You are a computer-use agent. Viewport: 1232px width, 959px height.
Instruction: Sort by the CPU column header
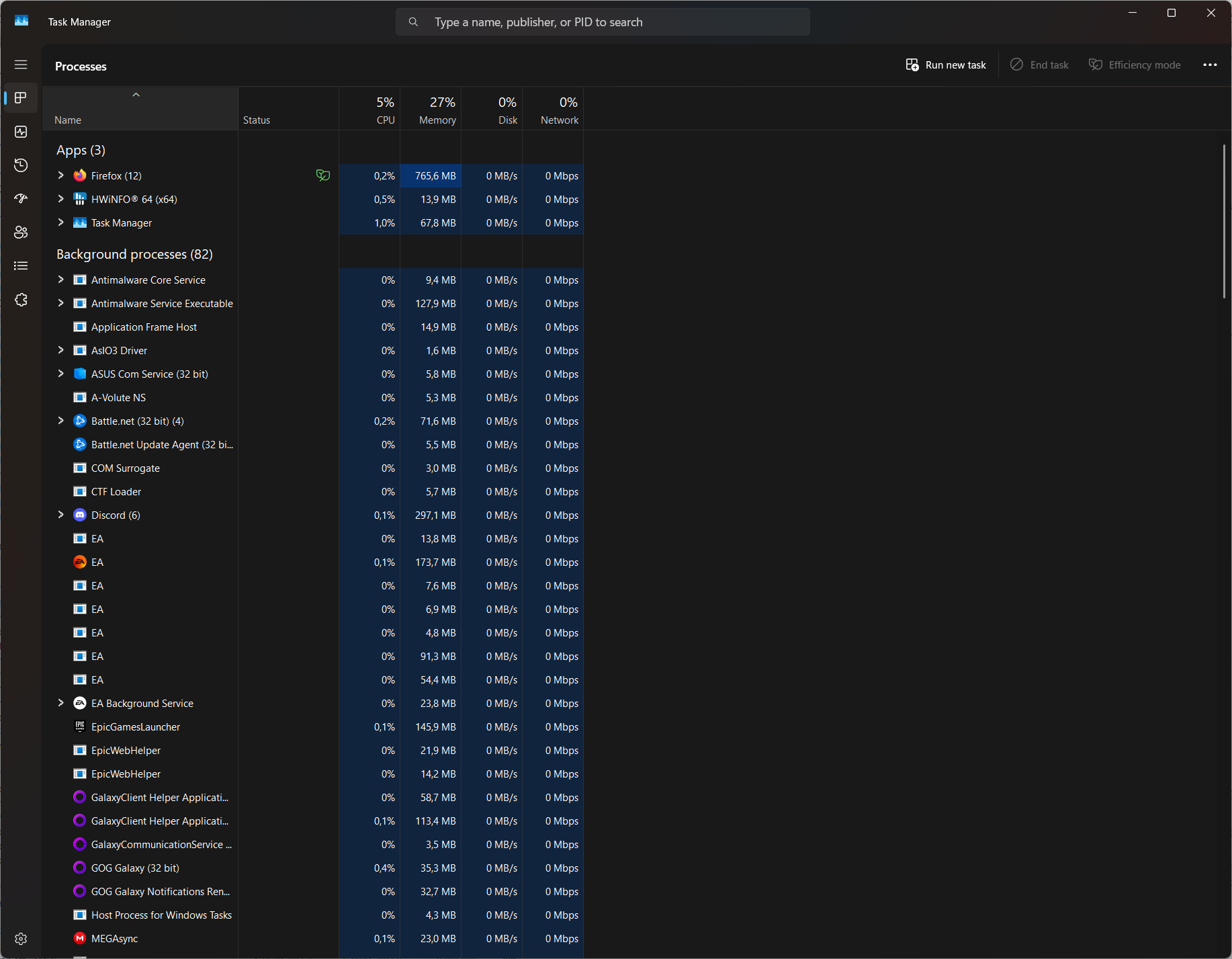click(369, 109)
